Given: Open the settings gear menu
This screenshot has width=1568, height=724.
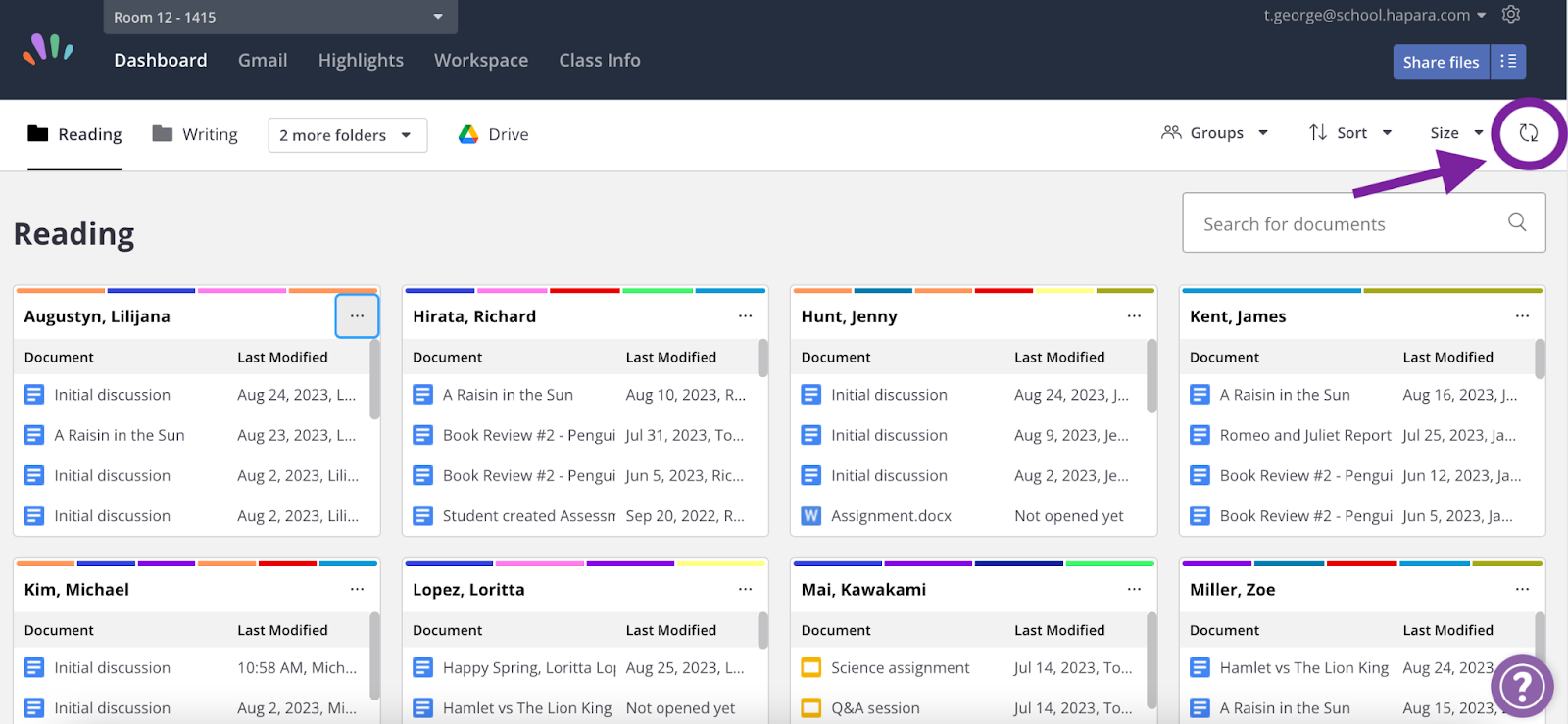Looking at the screenshot, I should point(1511,15).
